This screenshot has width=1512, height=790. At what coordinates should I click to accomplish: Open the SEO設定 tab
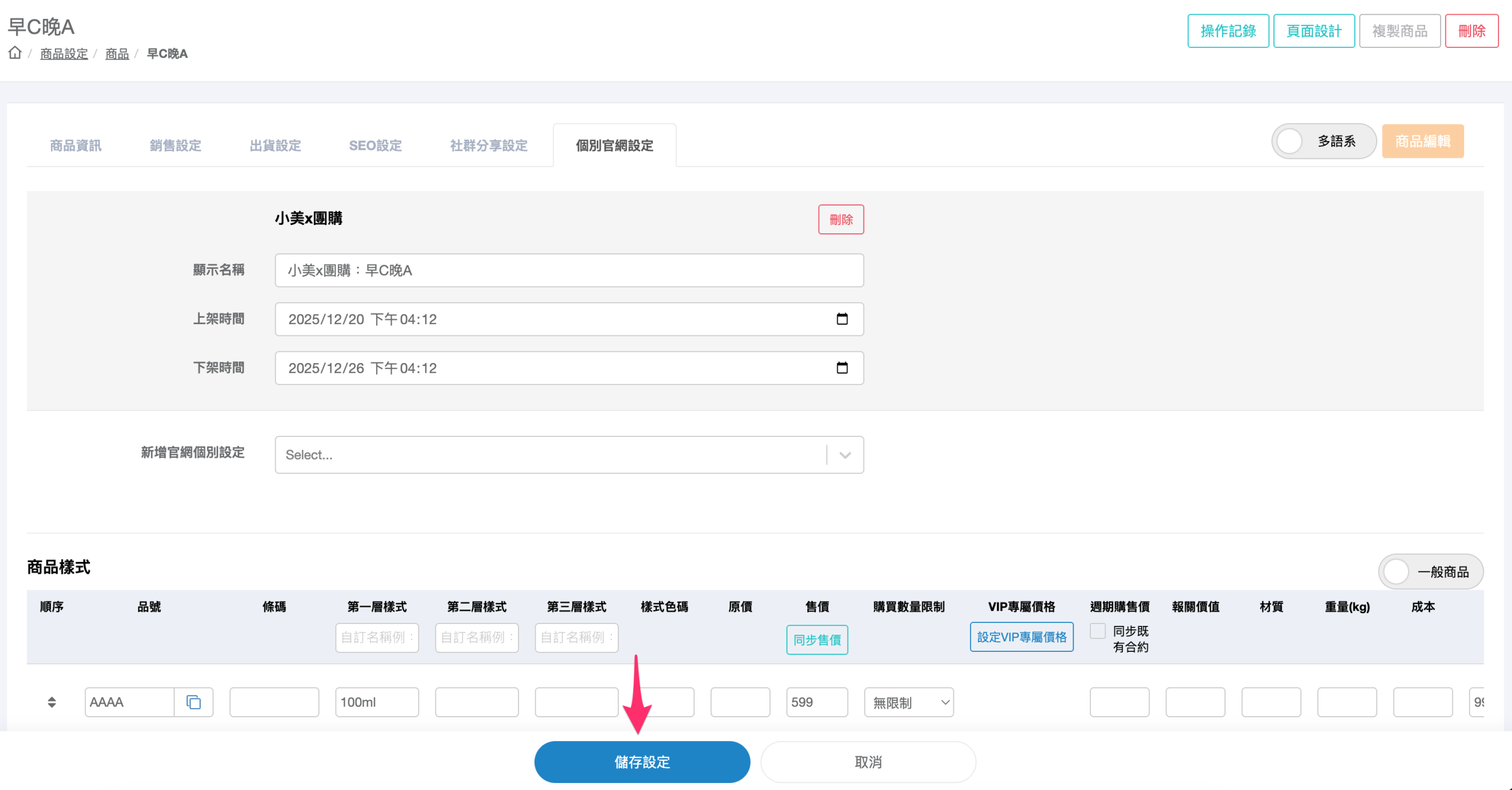tap(375, 145)
